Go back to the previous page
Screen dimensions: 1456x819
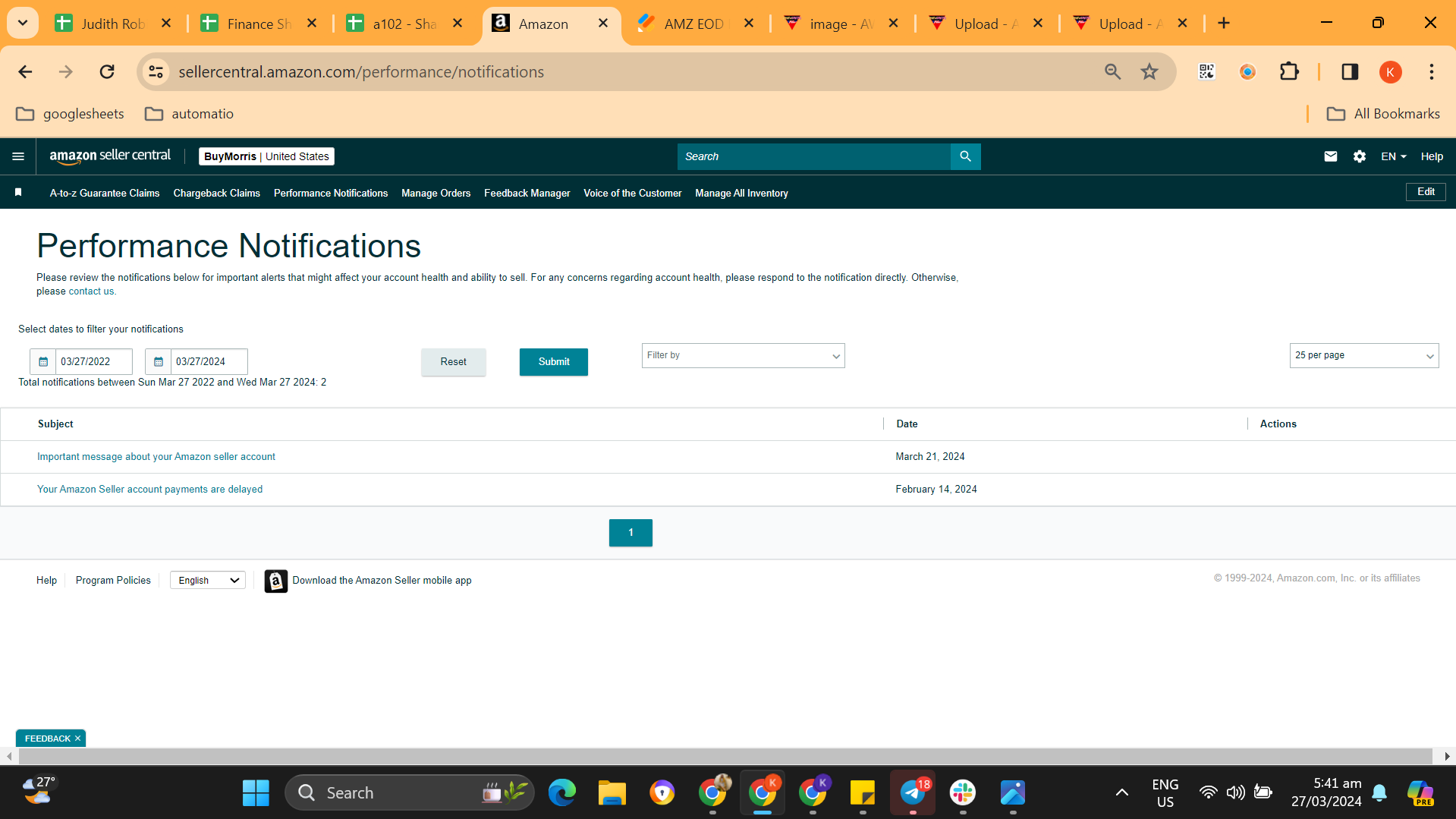pos(25,72)
